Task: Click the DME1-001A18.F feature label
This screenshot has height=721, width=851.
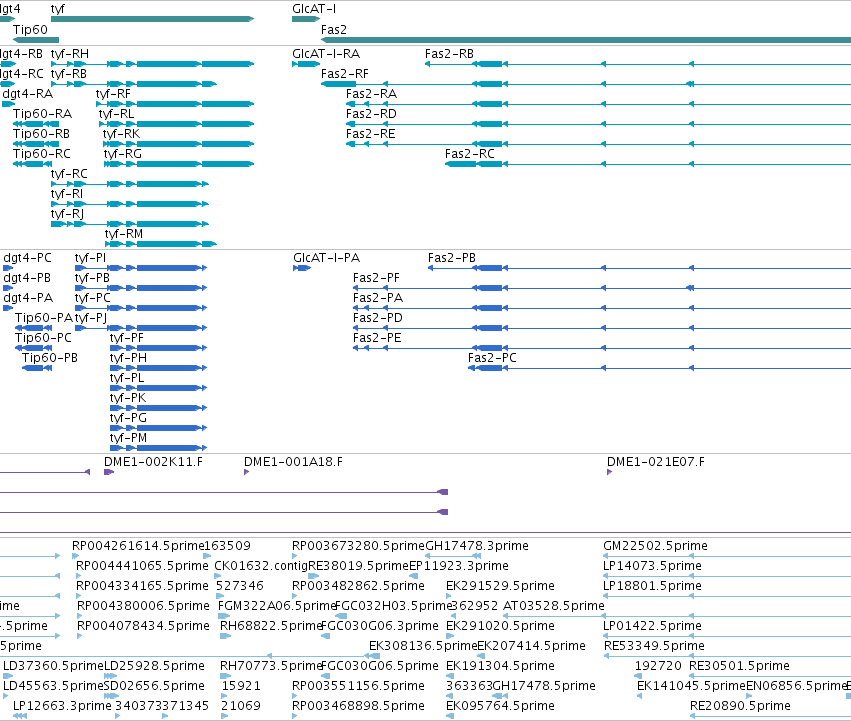Action: [x=294, y=462]
